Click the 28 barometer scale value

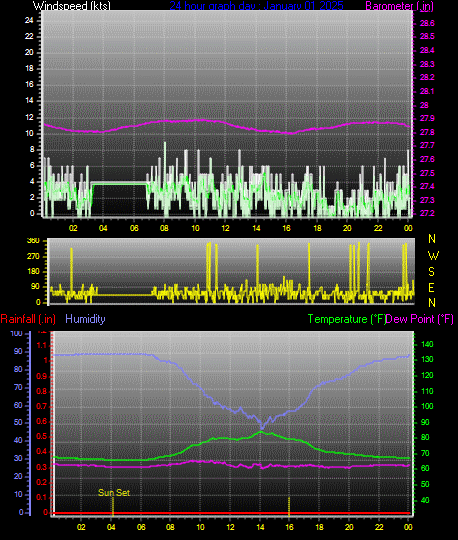coord(424,105)
